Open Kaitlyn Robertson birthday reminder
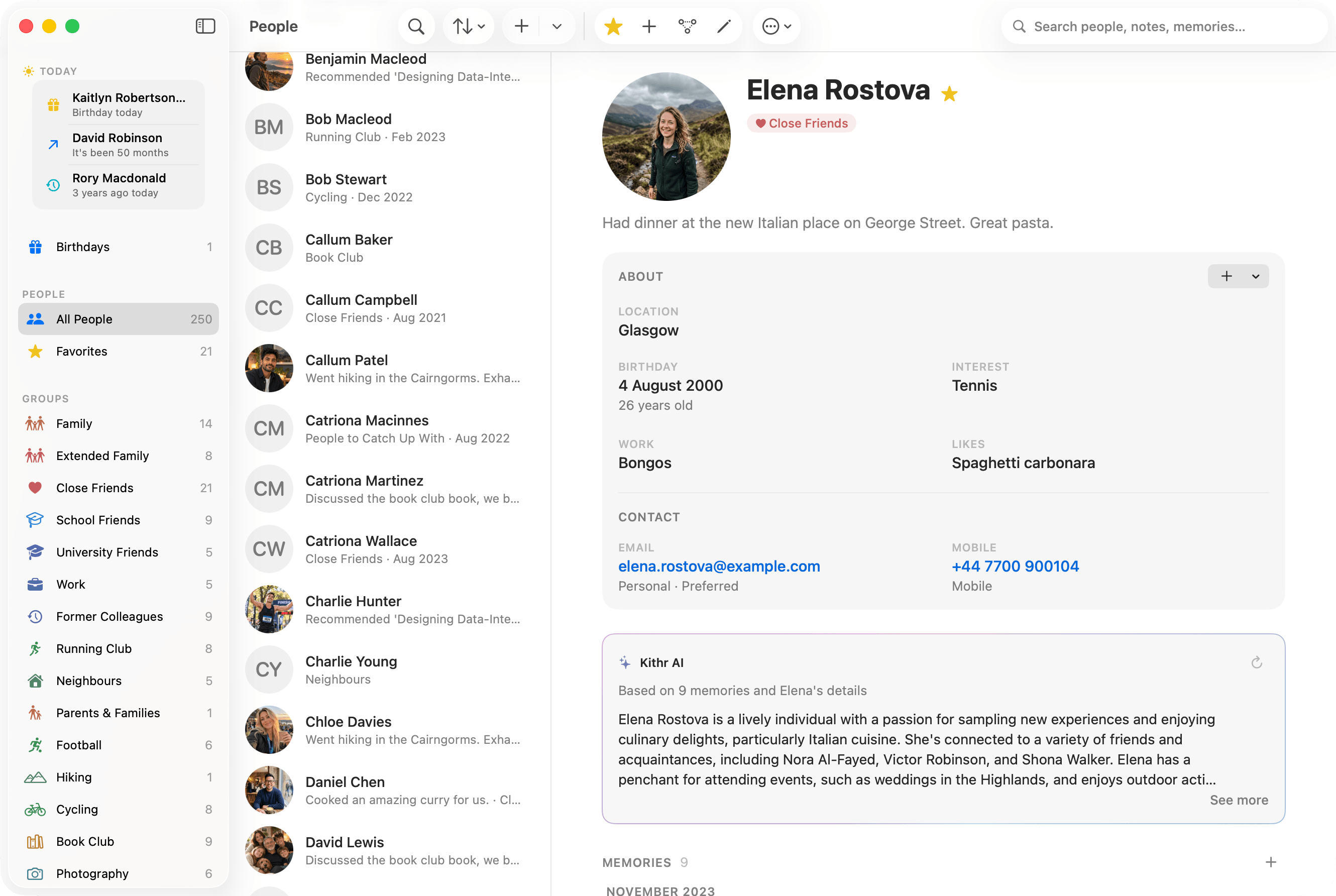1336x896 pixels. click(x=119, y=104)
